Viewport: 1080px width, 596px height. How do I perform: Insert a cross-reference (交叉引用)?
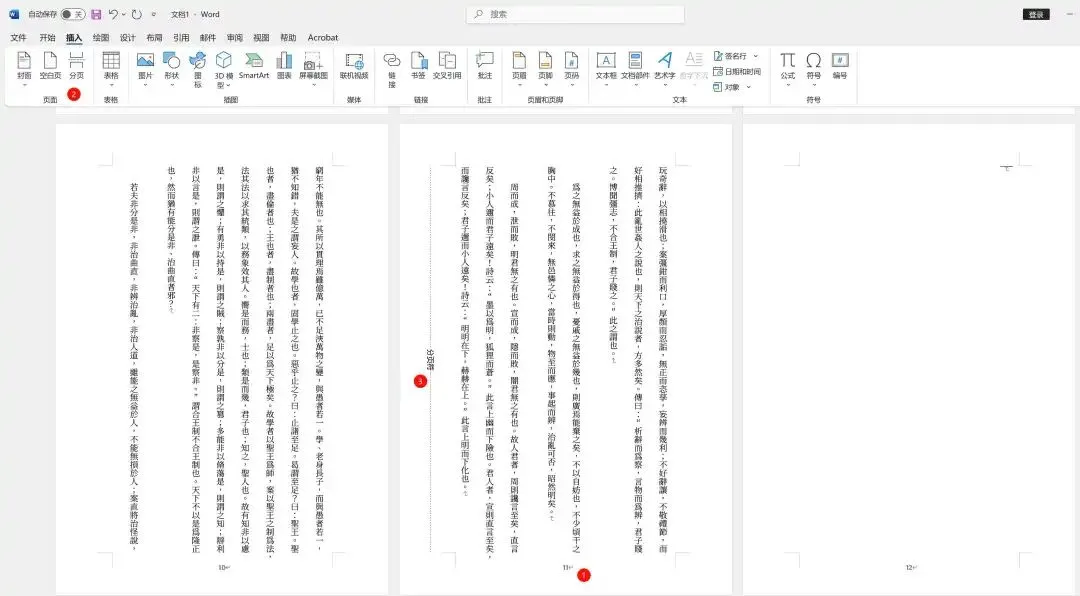[447, 65]
